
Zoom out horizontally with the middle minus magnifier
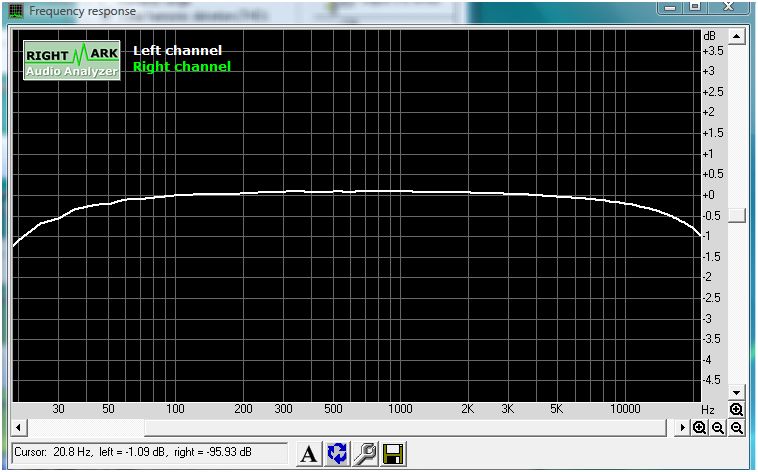[718, 428]
